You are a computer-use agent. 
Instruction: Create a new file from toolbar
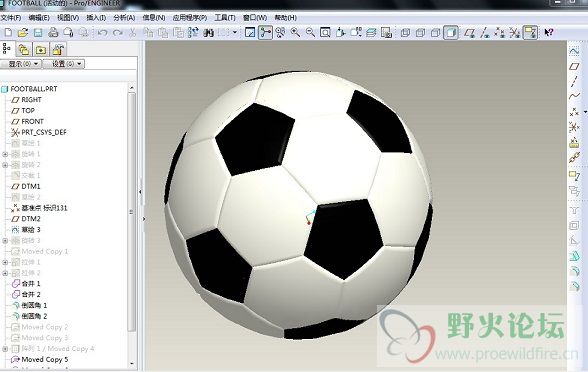(8, 33)
